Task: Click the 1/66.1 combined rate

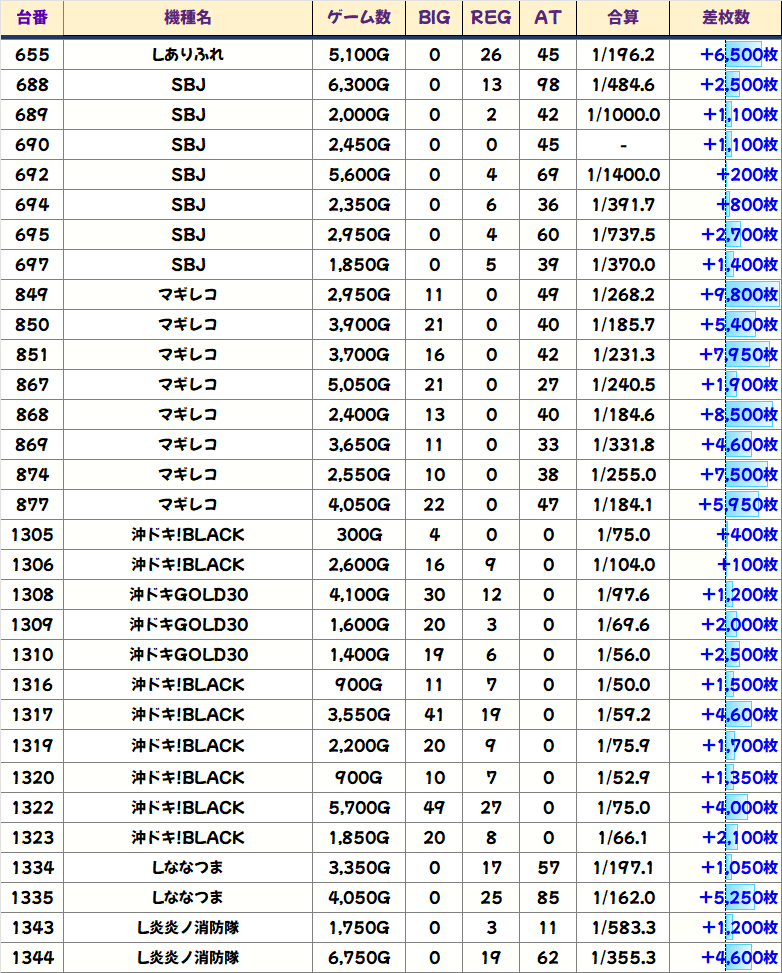Action: click(623, 838)
